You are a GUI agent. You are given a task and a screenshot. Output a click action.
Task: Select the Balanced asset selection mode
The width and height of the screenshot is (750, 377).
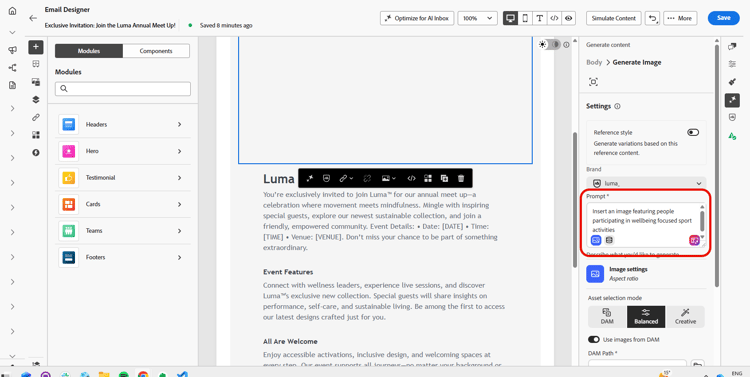(x=646, y=316)
